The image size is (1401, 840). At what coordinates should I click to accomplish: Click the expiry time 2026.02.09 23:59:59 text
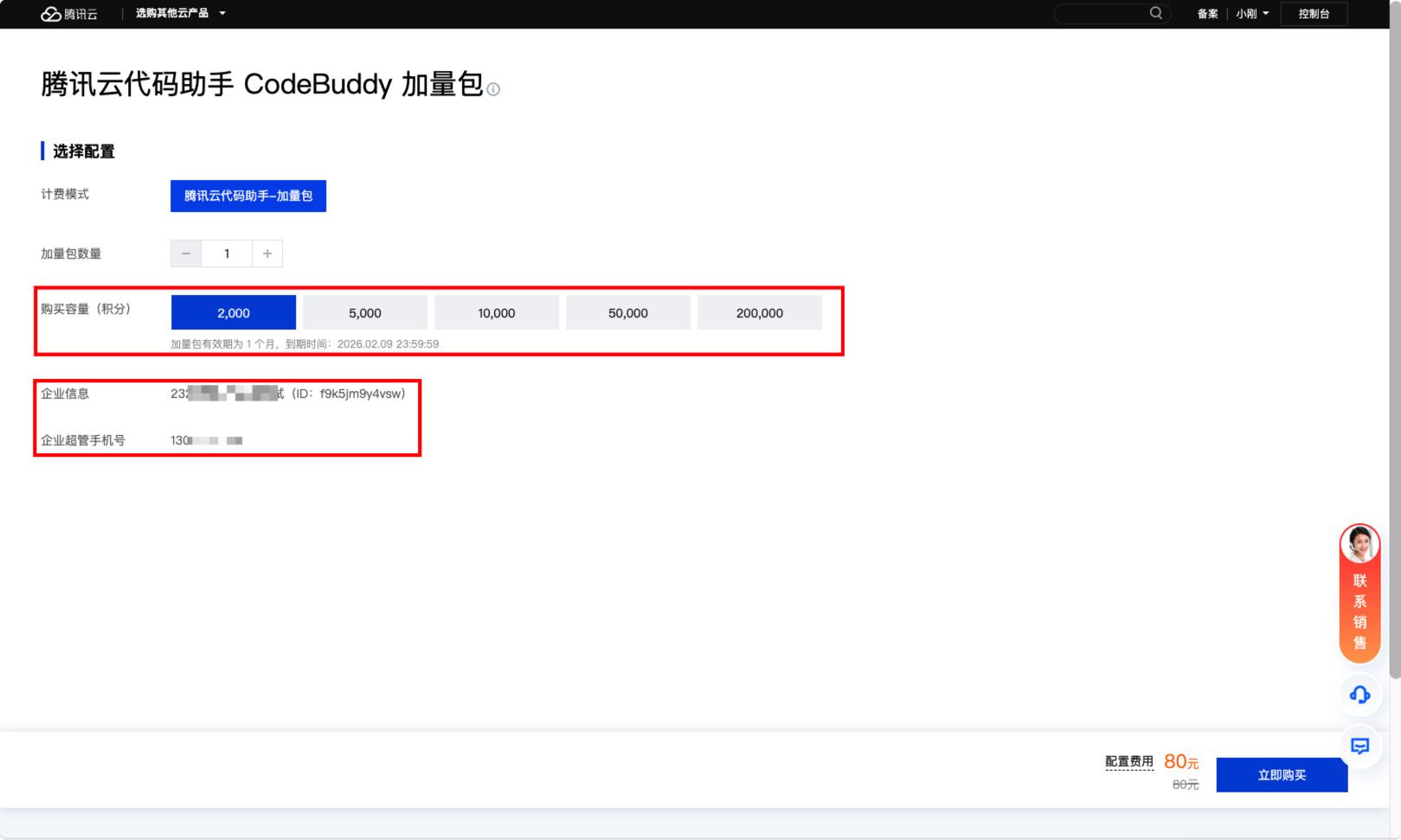388,344
